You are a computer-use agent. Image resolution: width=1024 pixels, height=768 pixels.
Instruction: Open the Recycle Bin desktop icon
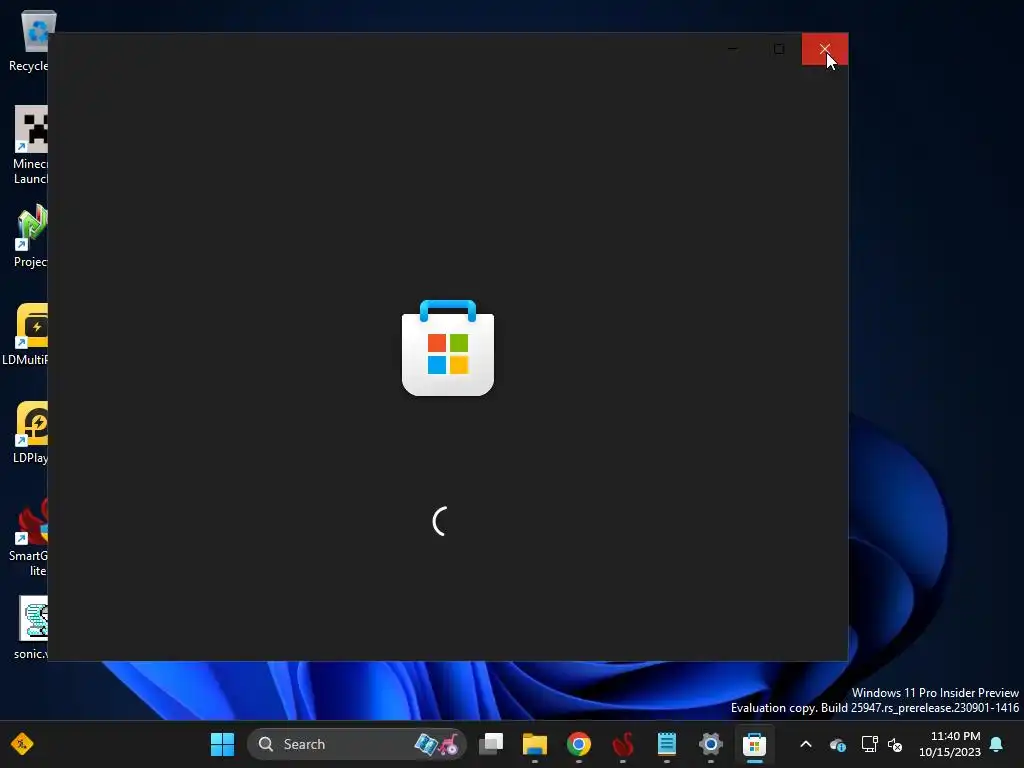28,41
